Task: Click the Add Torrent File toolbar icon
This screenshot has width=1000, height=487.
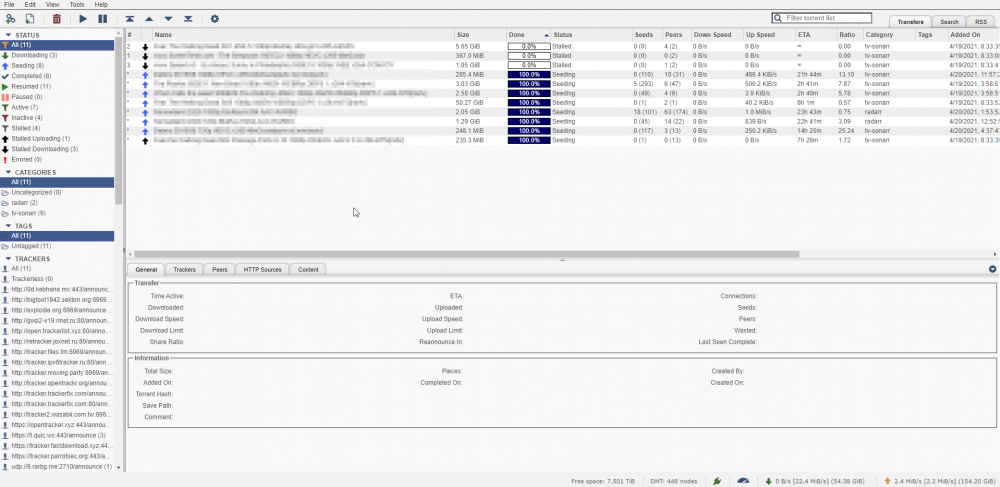Action: pos(29,19)
